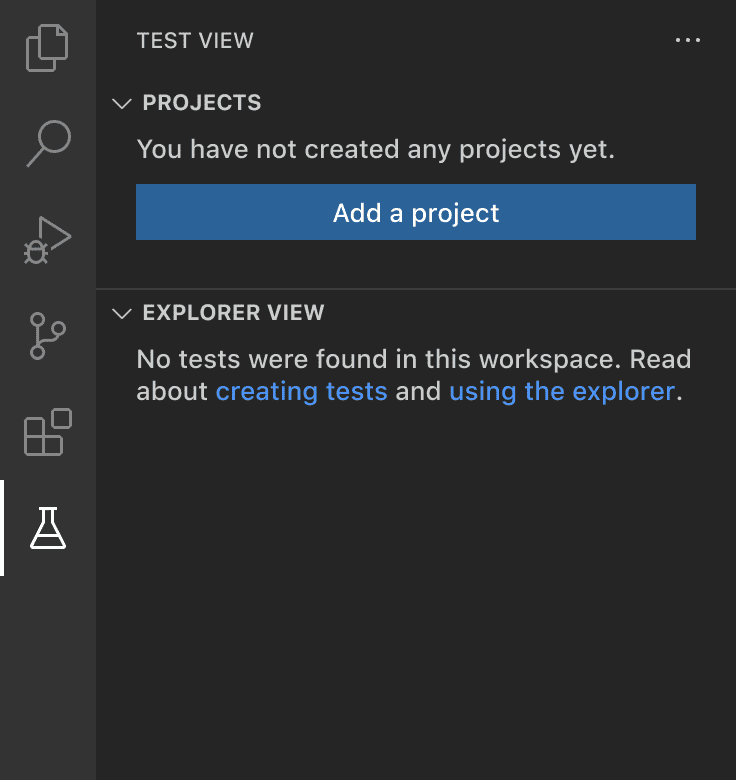Screen dimensions: 736x780
Task: Follow the creating tests link
Action: click(x=301, y=391)
